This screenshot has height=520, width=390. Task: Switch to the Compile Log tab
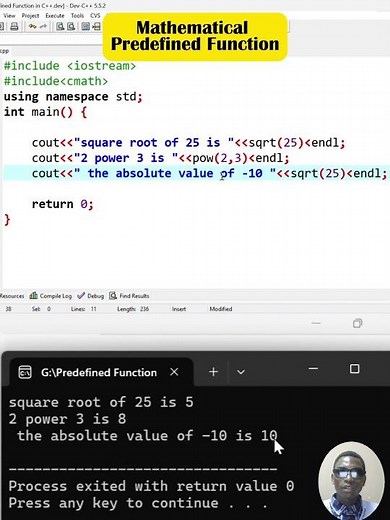point(51,296)
